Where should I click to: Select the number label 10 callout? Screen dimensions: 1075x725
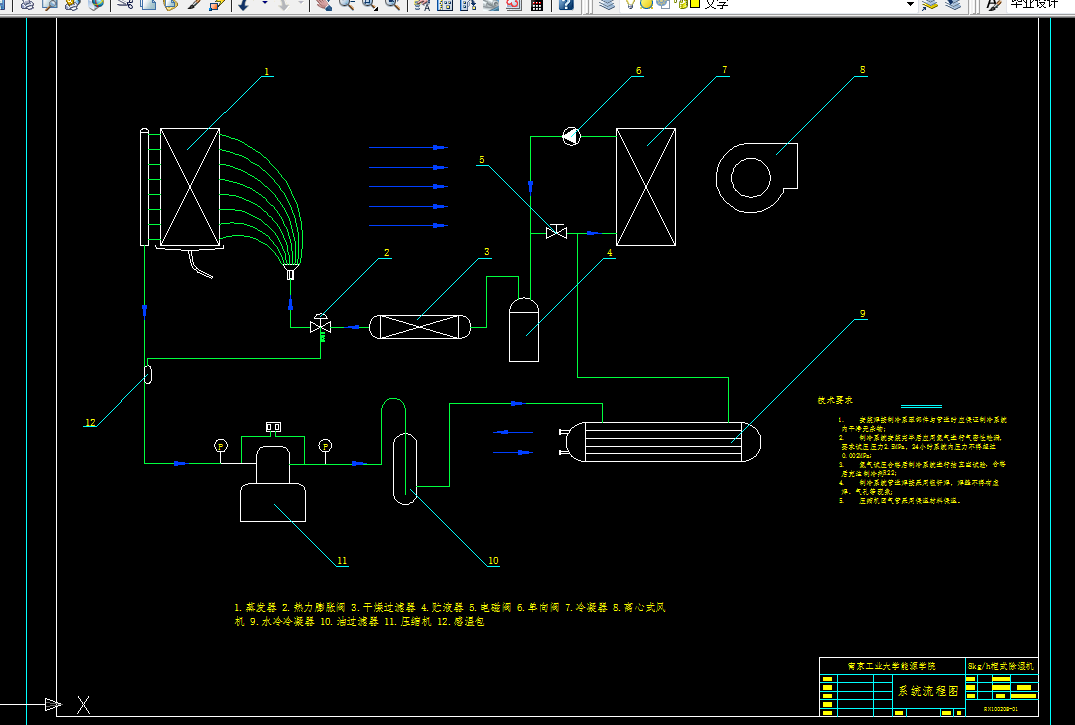[494, 561]
